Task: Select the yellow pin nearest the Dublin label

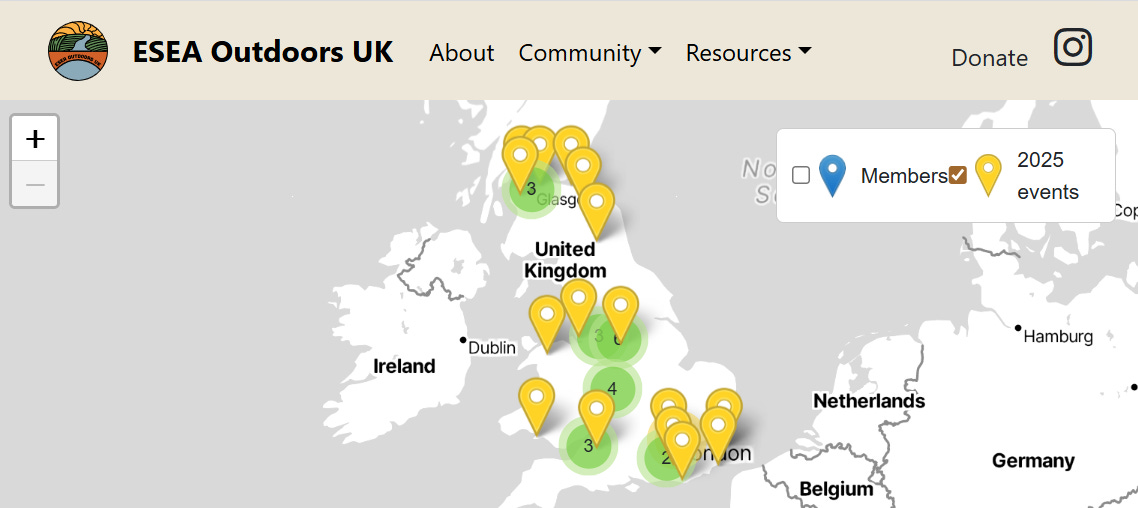Action: [x=547, y=324]
